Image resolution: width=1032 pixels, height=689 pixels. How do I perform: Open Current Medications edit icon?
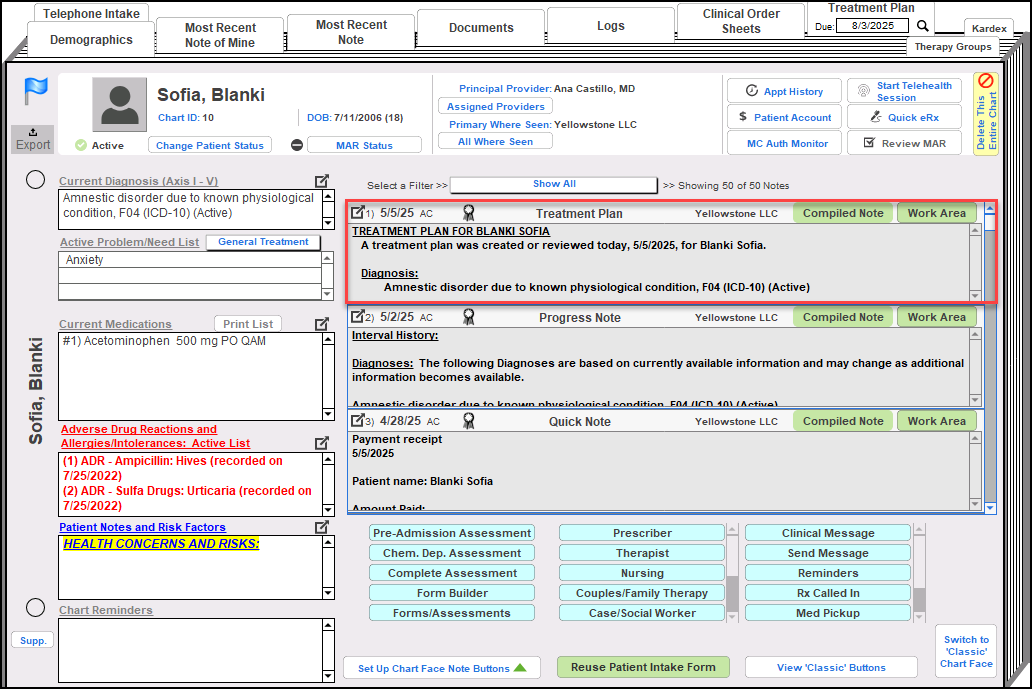click(x=322, y=324)
